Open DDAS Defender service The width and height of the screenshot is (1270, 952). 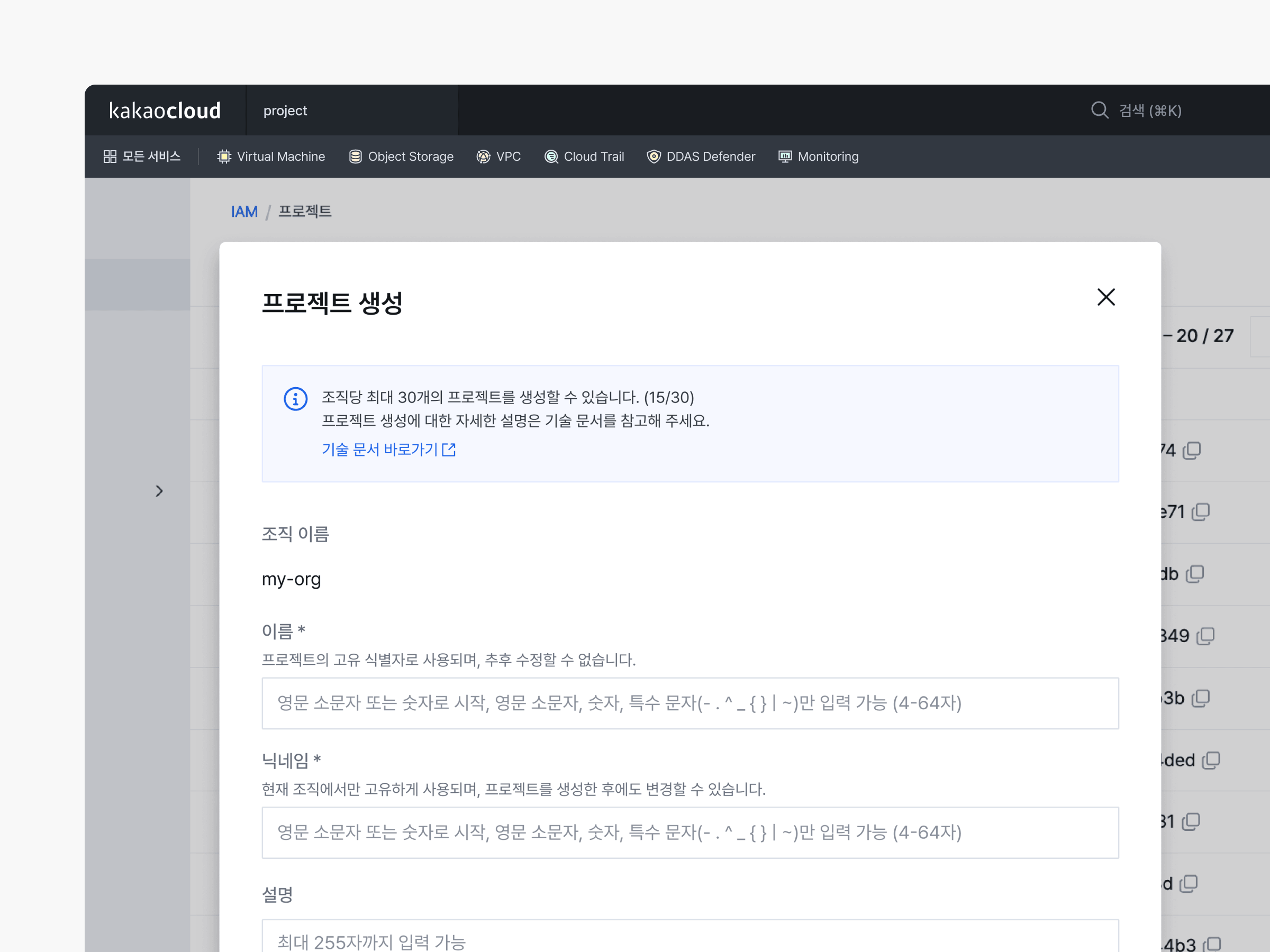[701, 156]
